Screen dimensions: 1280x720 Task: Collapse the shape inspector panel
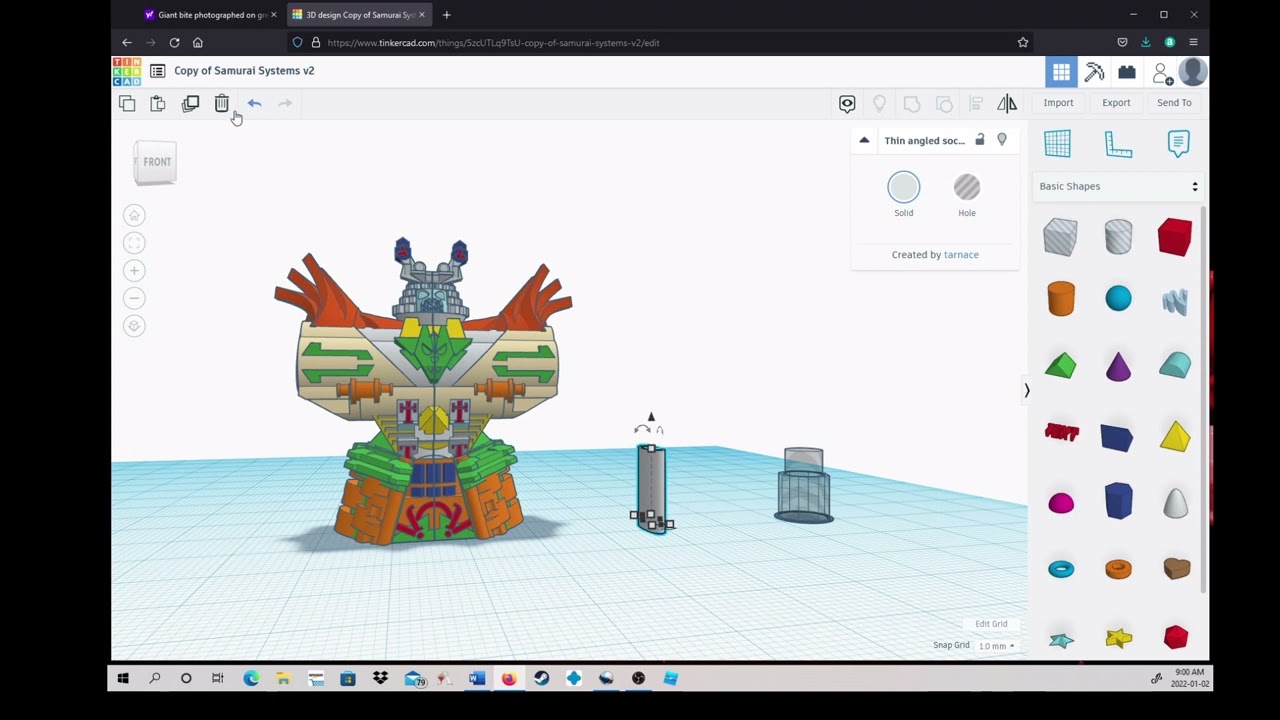pyautogui.click(x=864, y=140)
